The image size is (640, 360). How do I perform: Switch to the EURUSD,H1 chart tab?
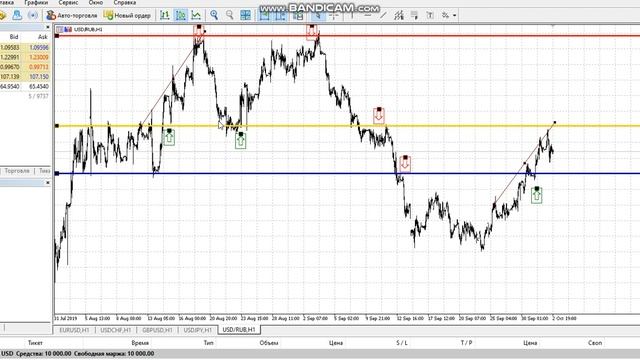point(74,330)
